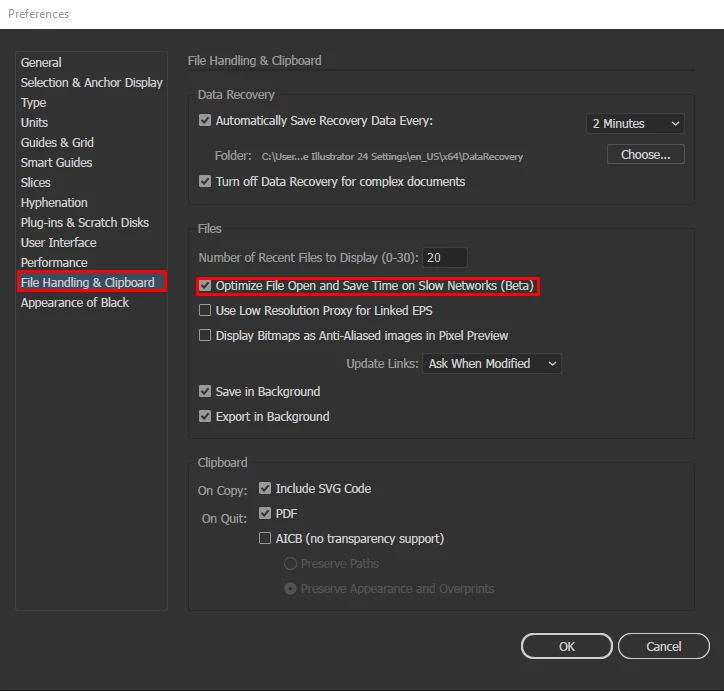Viewport: 724px width, 691px height.
Task: Click Cancel to dismiss Preferences
Action: pyautogui.click(x=664, y=646)
